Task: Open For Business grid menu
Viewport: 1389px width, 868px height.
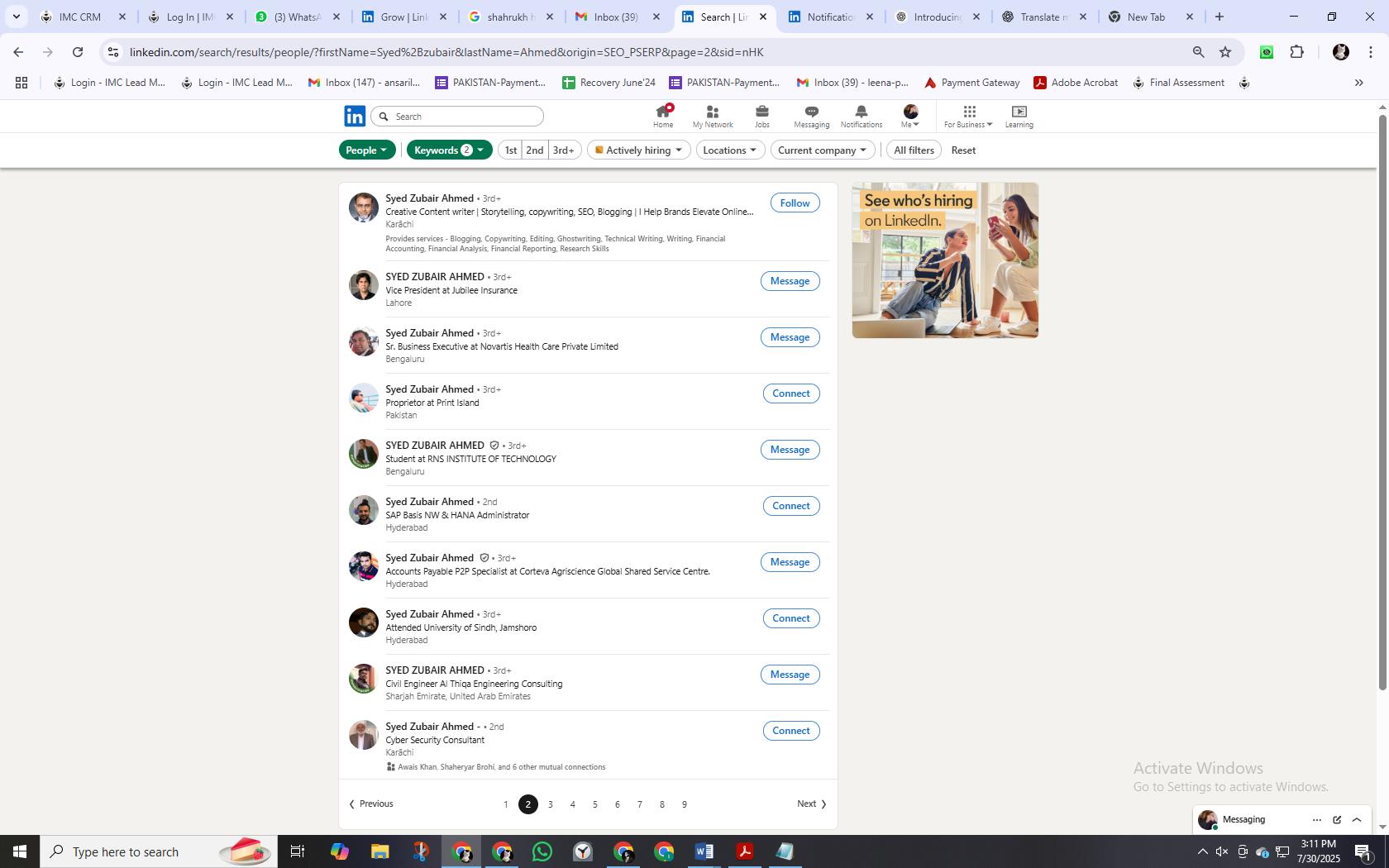Action: (x=968, y=116)
